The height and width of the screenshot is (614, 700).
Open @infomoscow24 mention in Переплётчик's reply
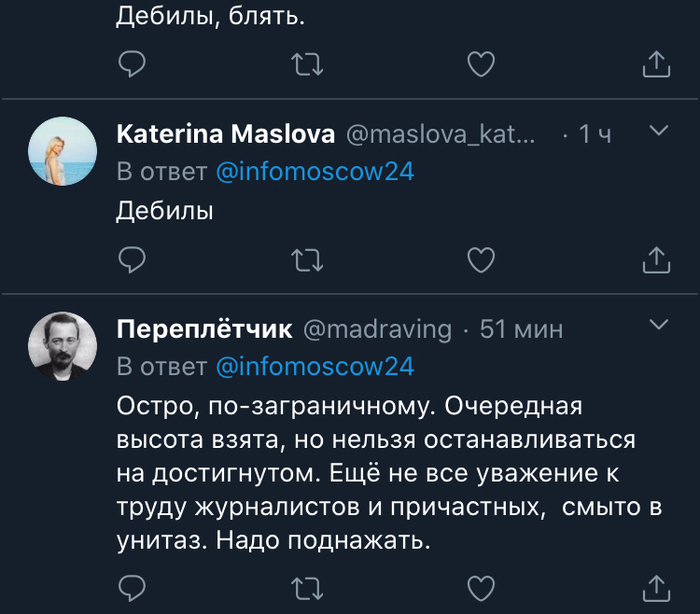[315, 366]
